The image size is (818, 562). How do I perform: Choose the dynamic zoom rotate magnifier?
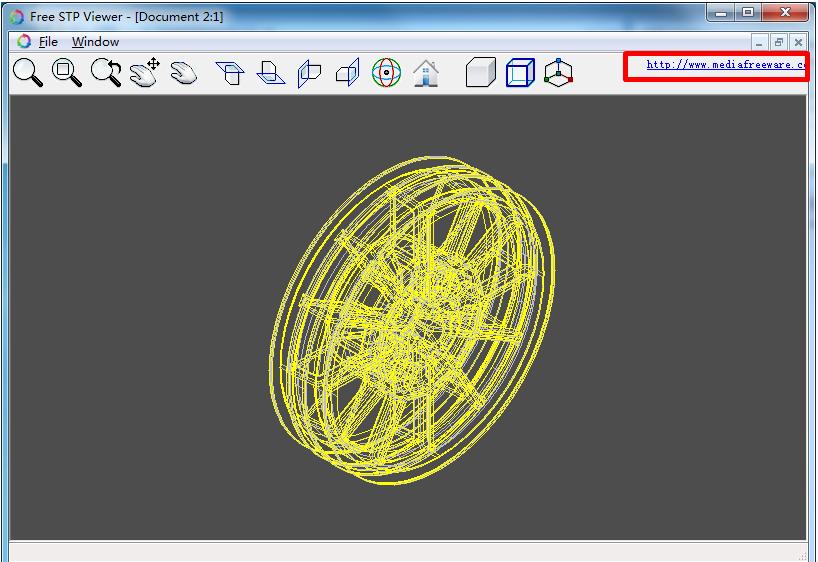click(x=105, y=72)
